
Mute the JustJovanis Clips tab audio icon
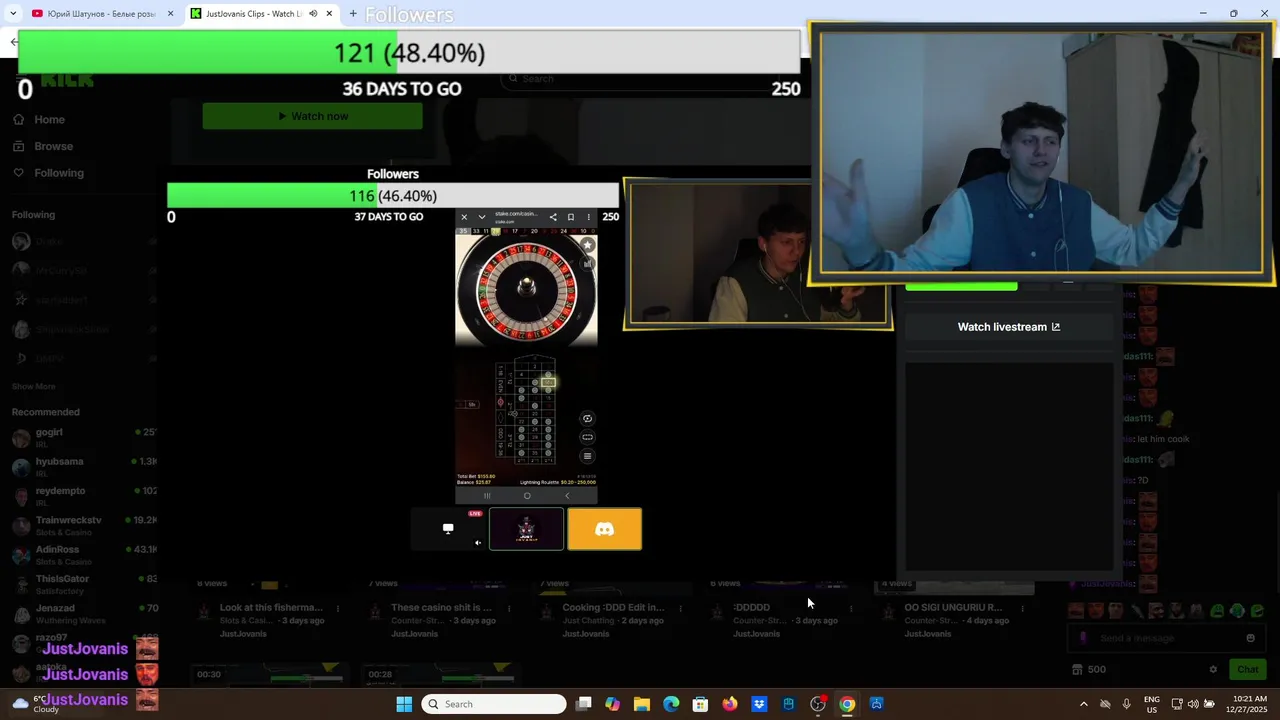click(x=313, y=14)
